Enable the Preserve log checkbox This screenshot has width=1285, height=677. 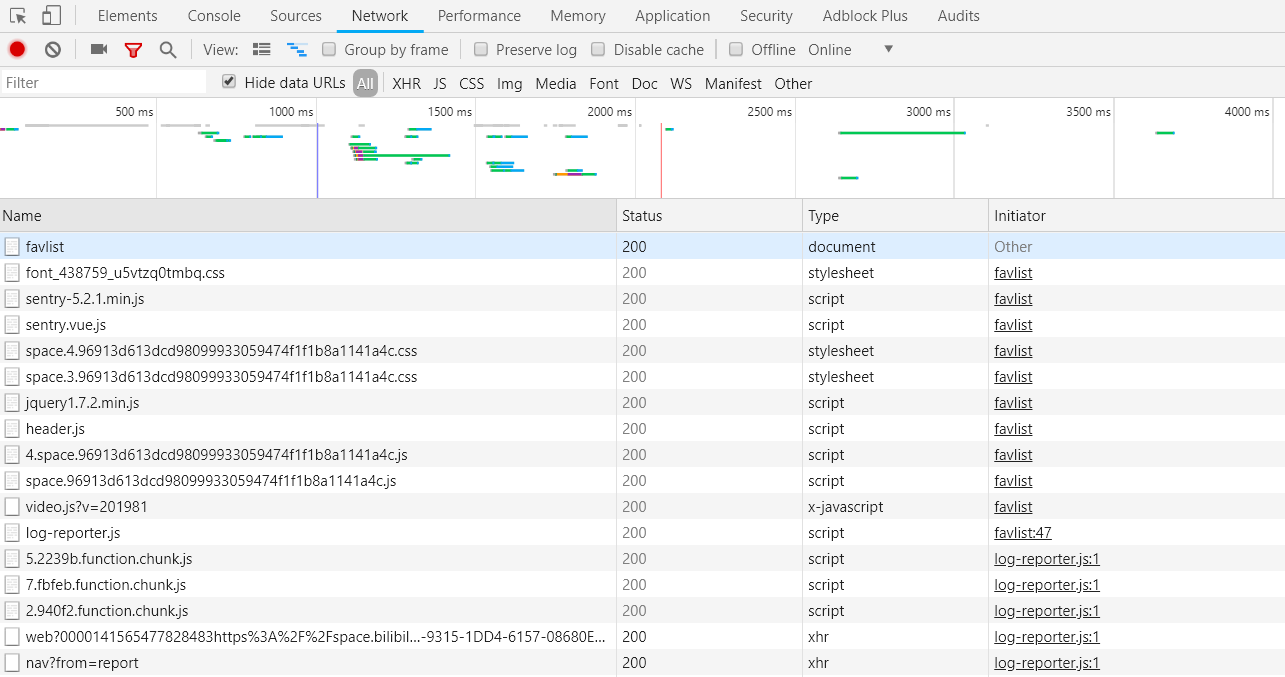pos(481,49)
